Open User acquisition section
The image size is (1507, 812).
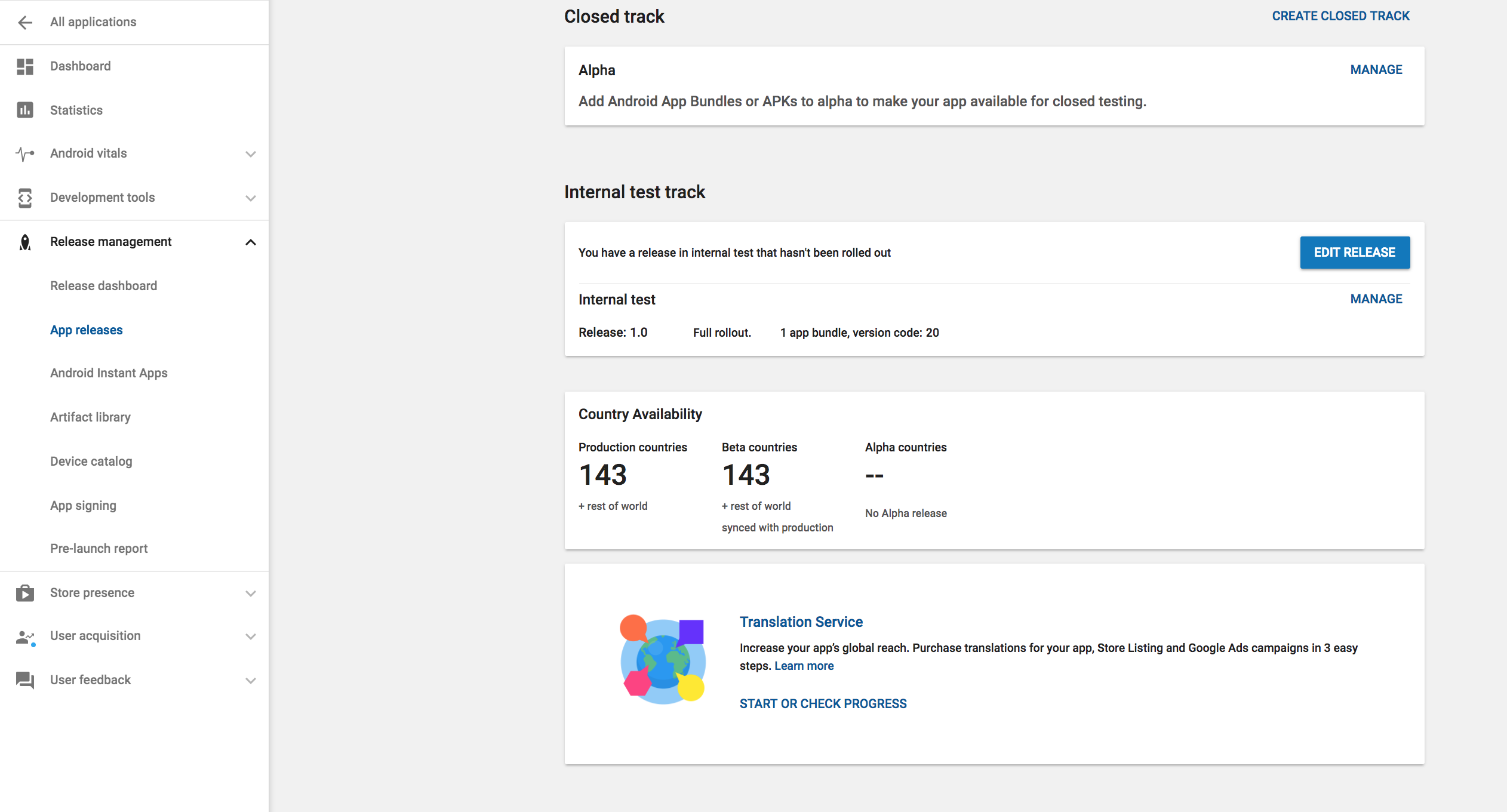[95, 636]
